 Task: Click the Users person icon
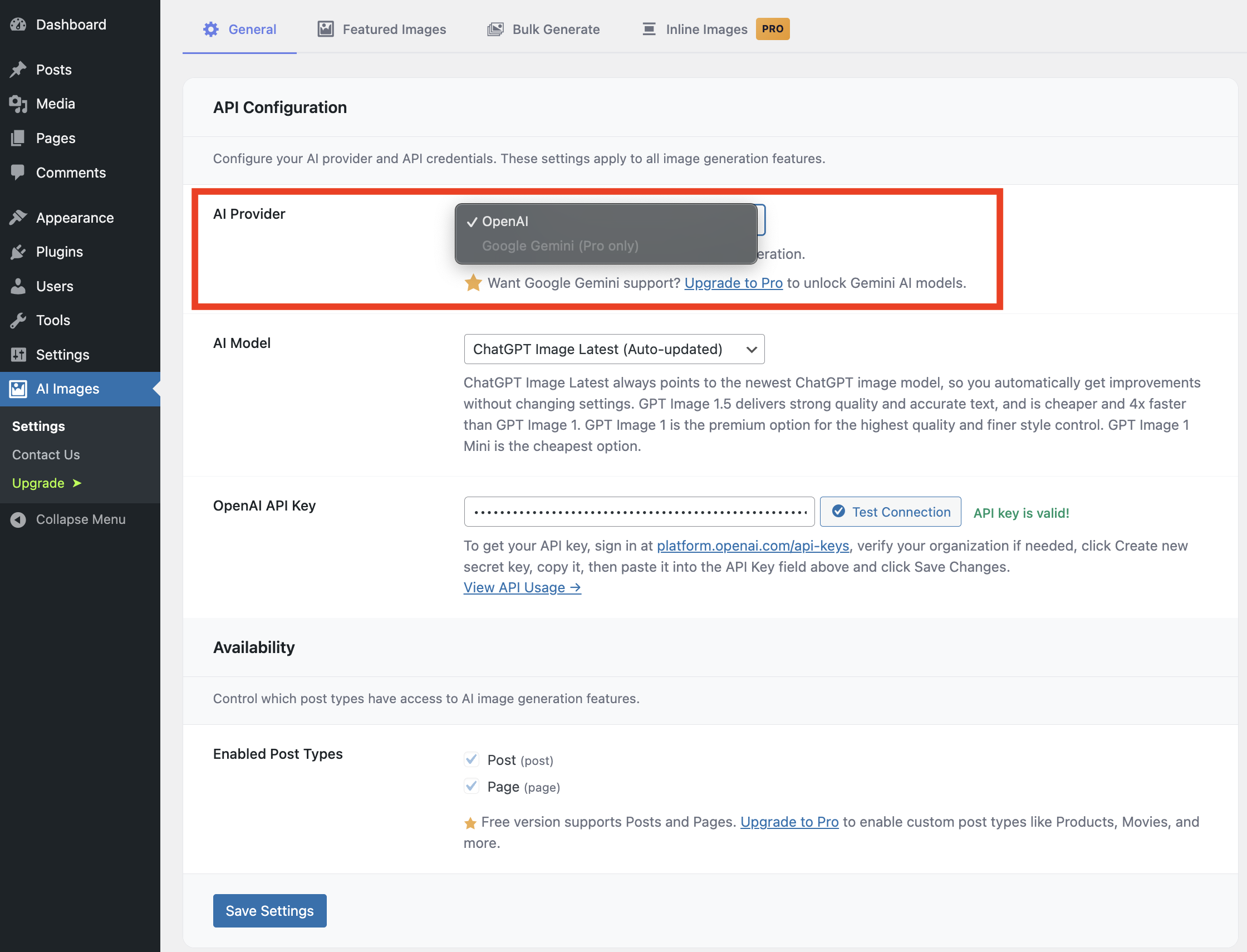pos(18,286)
